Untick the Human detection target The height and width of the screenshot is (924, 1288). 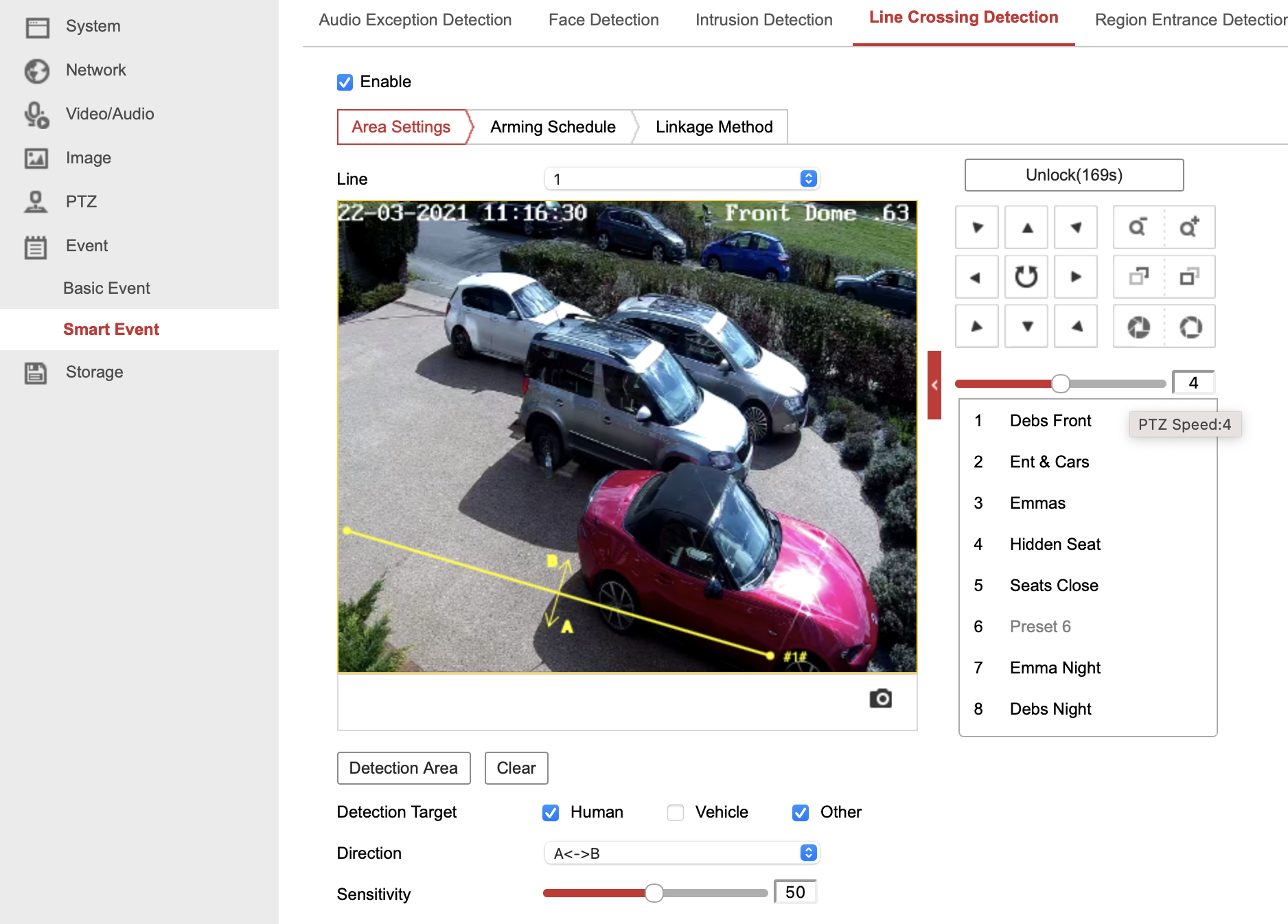[551, 813]
